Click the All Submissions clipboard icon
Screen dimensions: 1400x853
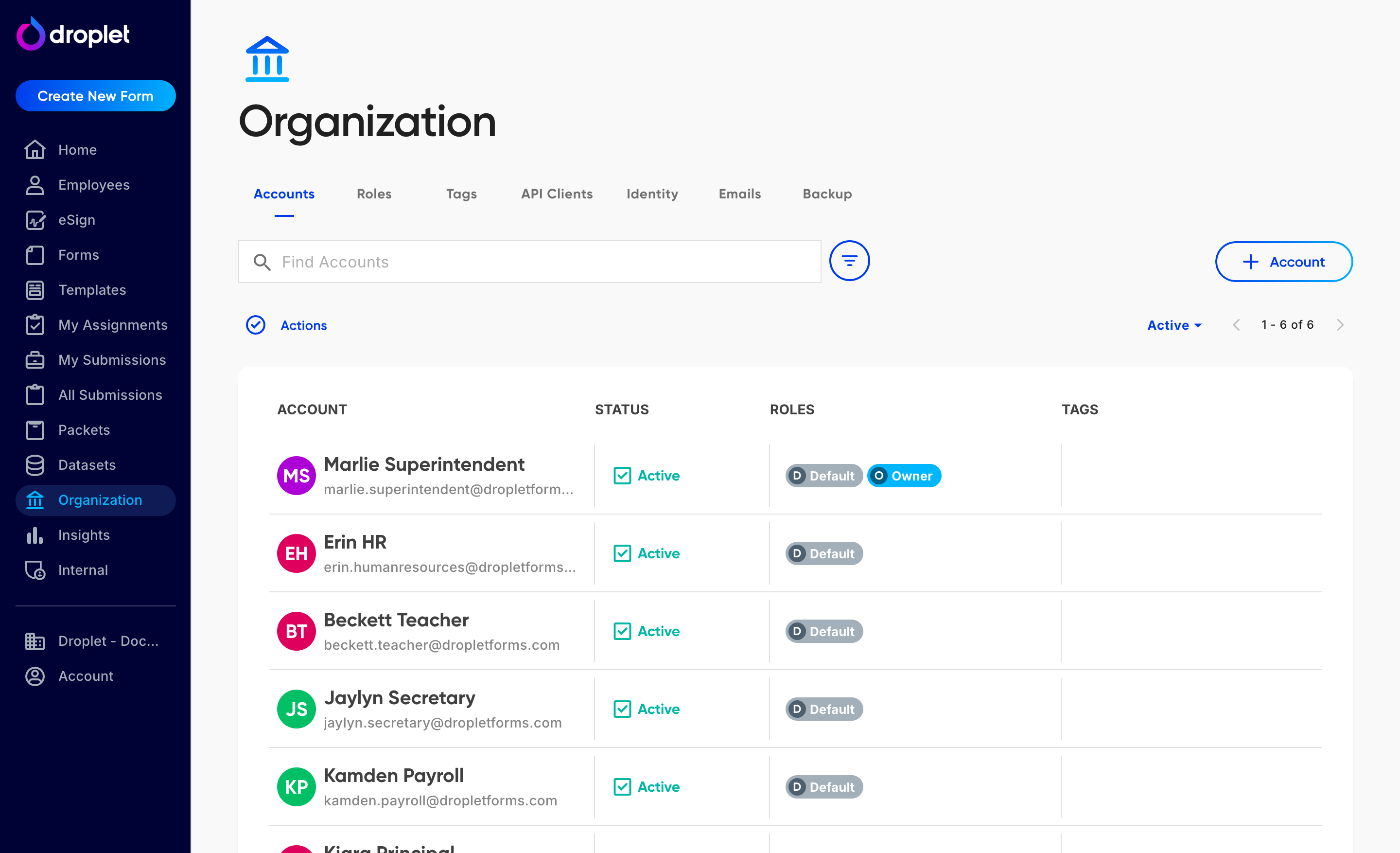pos(35,394)
